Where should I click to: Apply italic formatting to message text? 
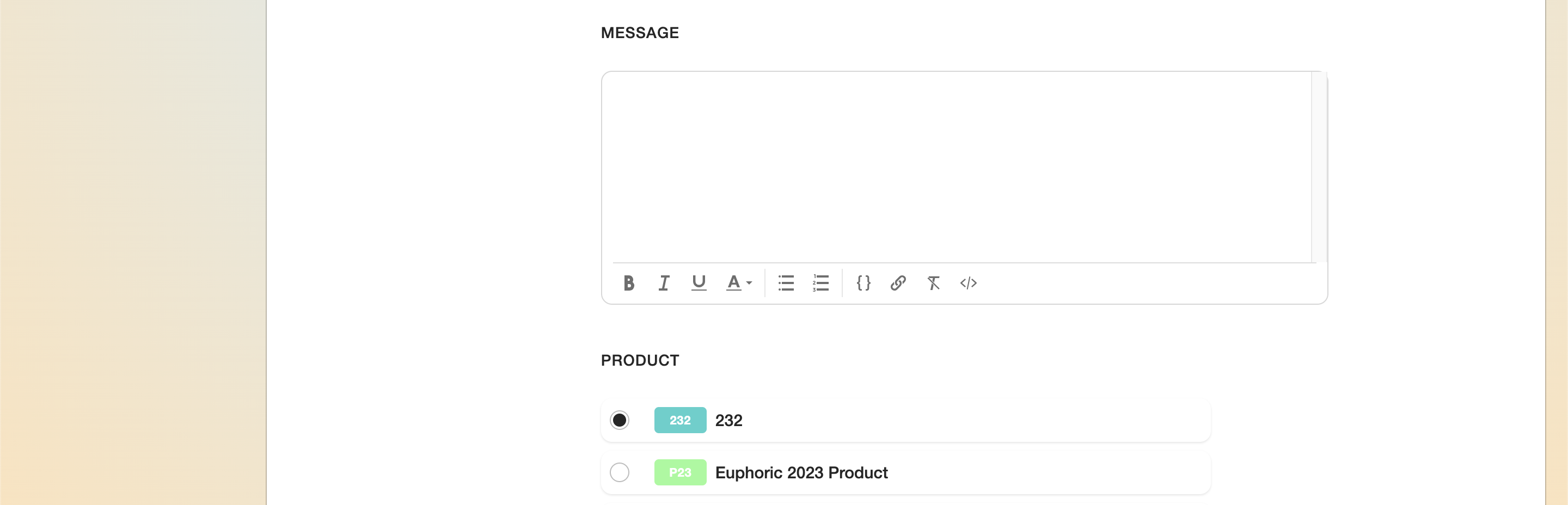[x=664, y=283]
